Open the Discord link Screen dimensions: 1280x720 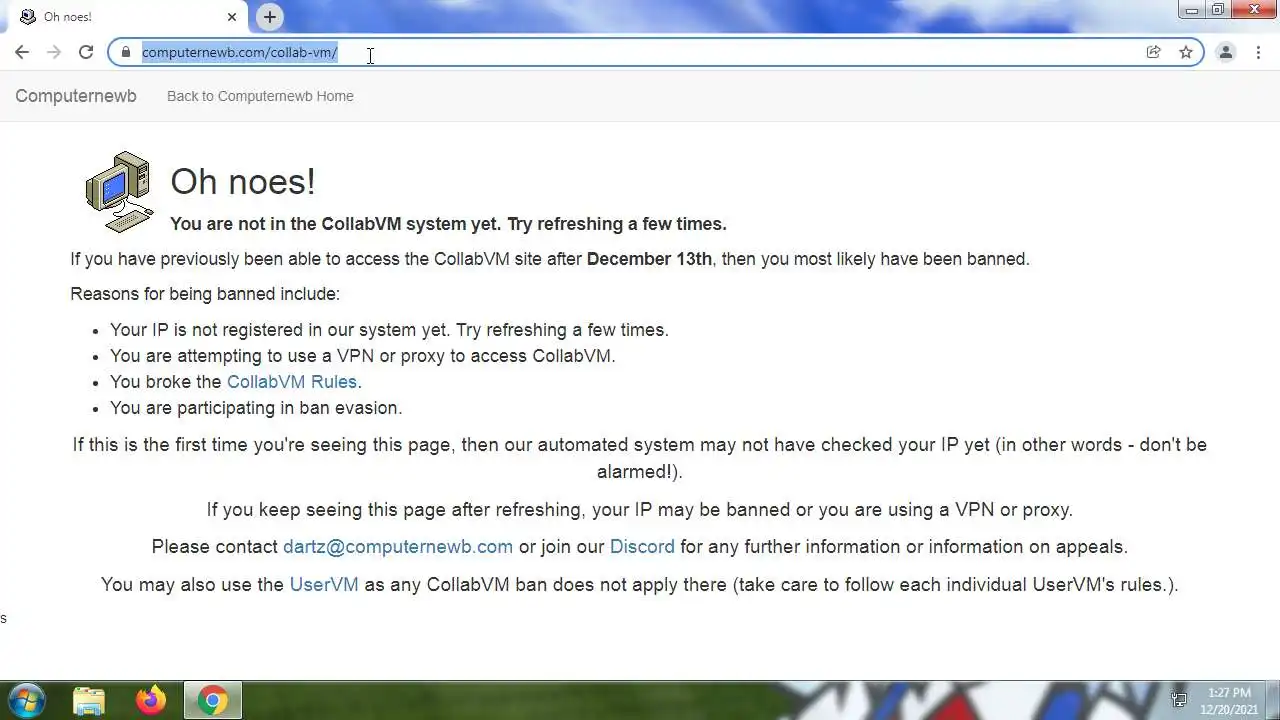tap(642, 547)
